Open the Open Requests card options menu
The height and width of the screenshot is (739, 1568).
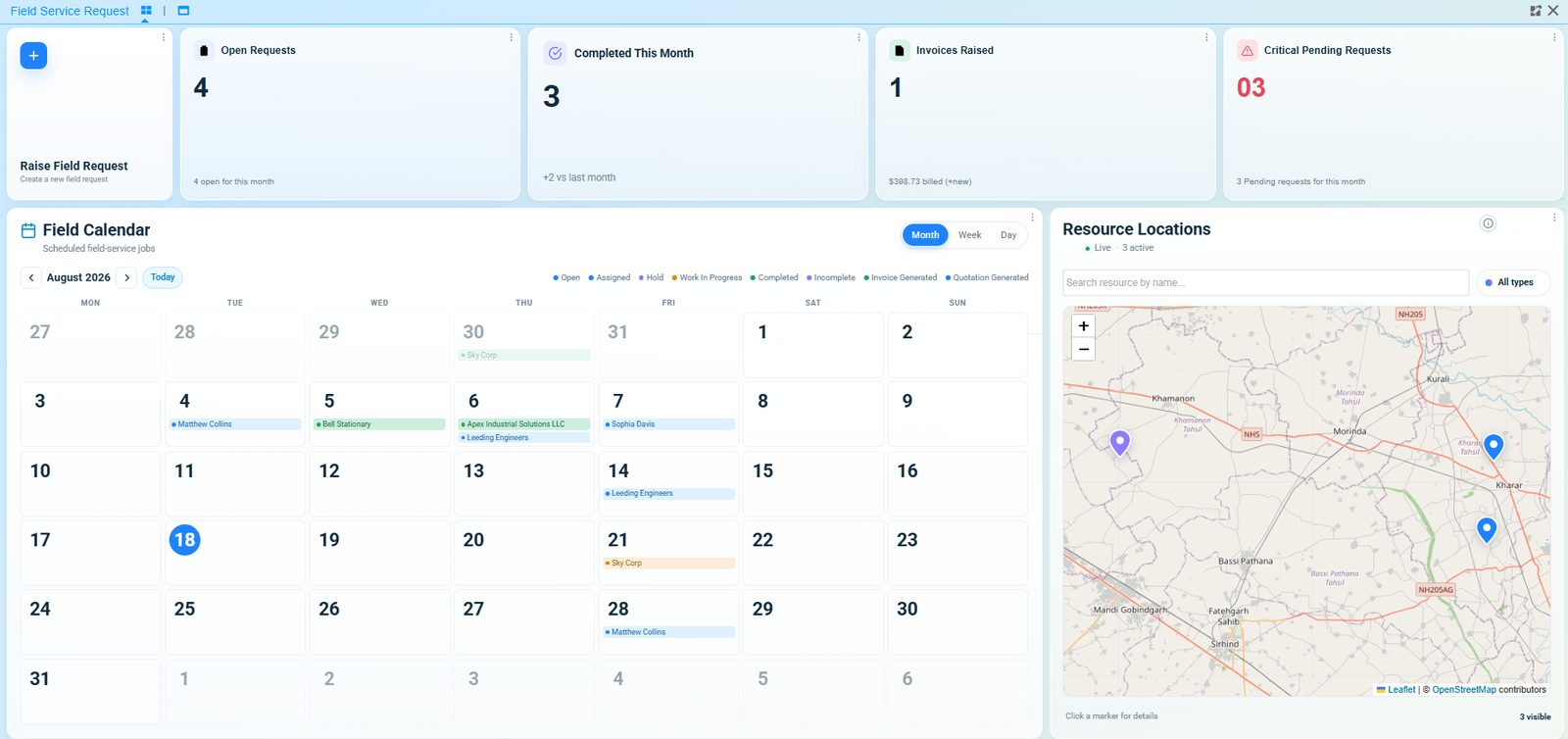511,37
